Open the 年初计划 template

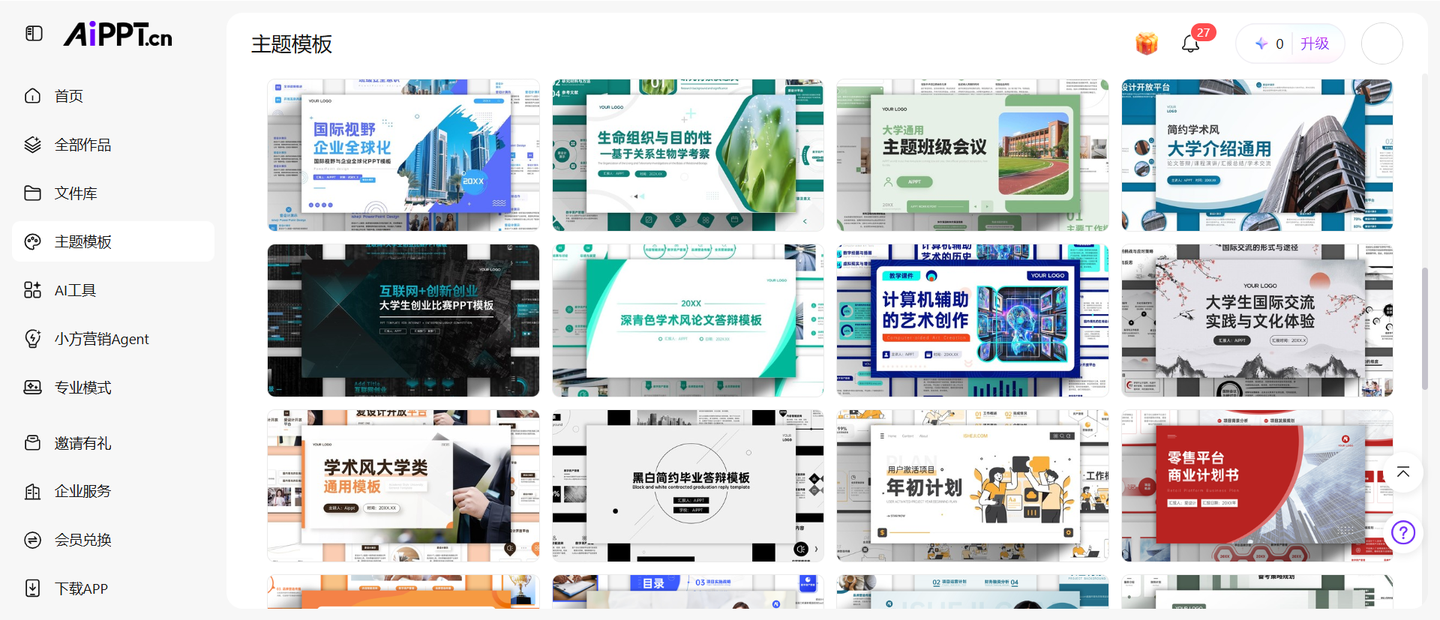click(973, 485)
